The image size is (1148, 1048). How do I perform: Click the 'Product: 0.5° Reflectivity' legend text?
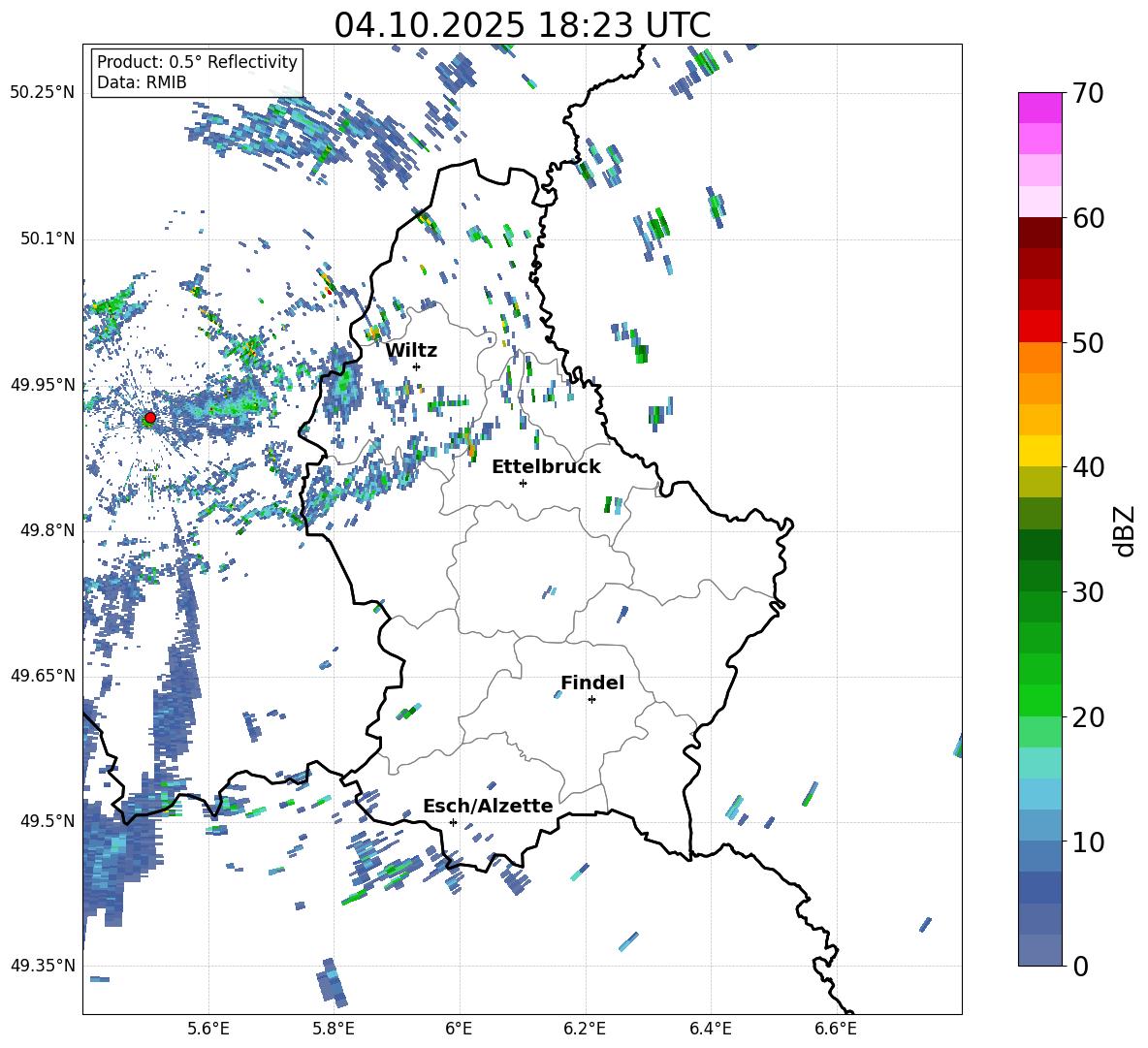click(x=197, y=62)
